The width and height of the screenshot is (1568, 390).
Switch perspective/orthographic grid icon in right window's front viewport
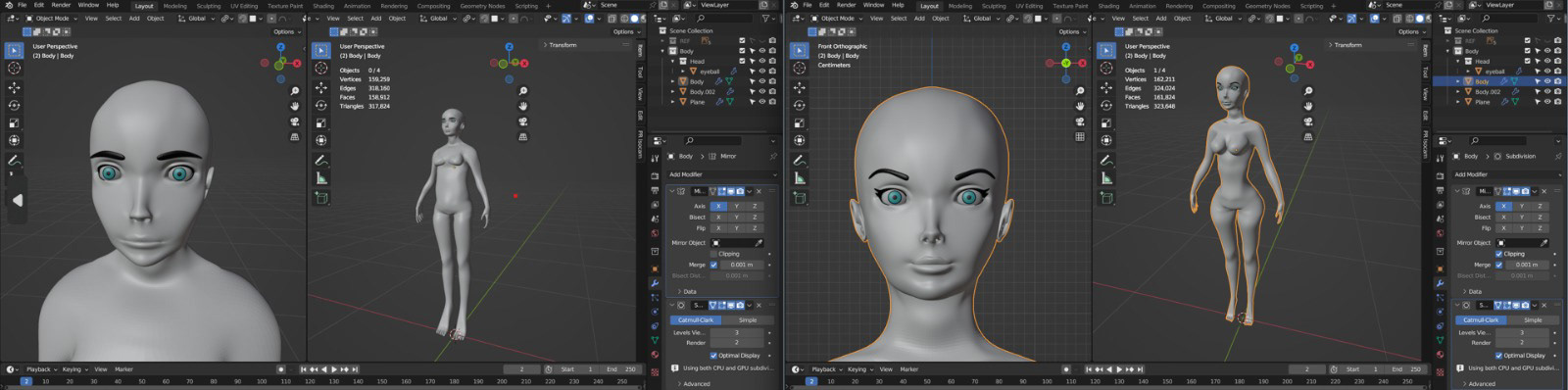[x=1080, y=137]
